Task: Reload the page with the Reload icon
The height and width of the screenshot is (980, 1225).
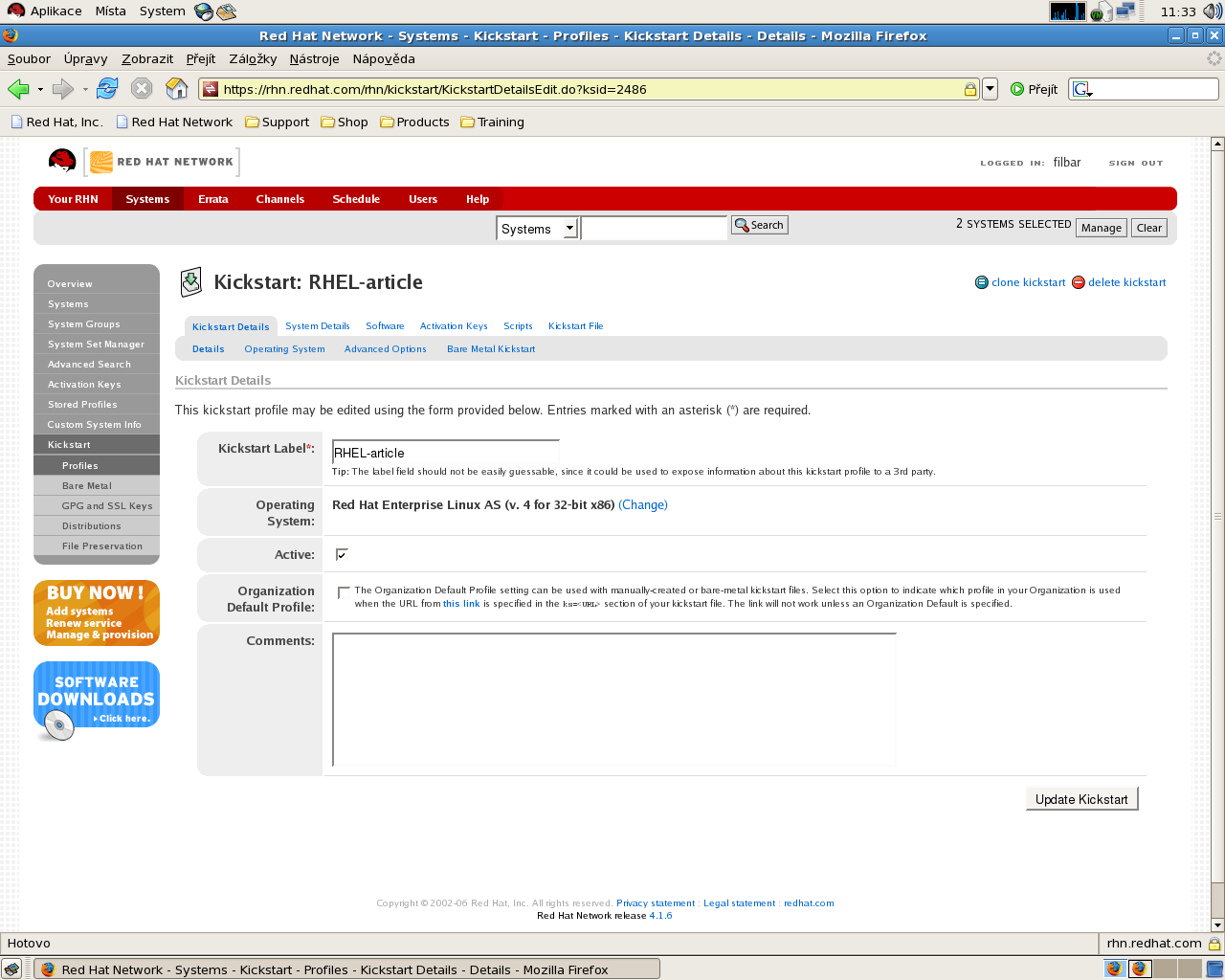Action: (107, 89)
